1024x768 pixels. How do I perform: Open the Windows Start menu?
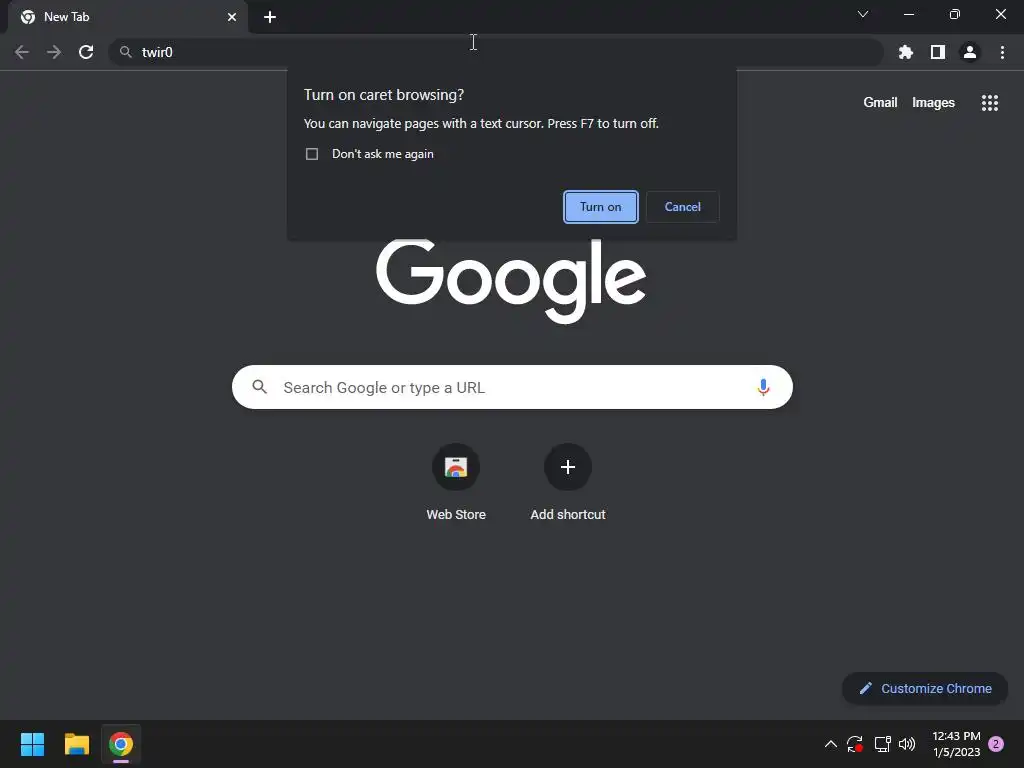pos(32,744)
